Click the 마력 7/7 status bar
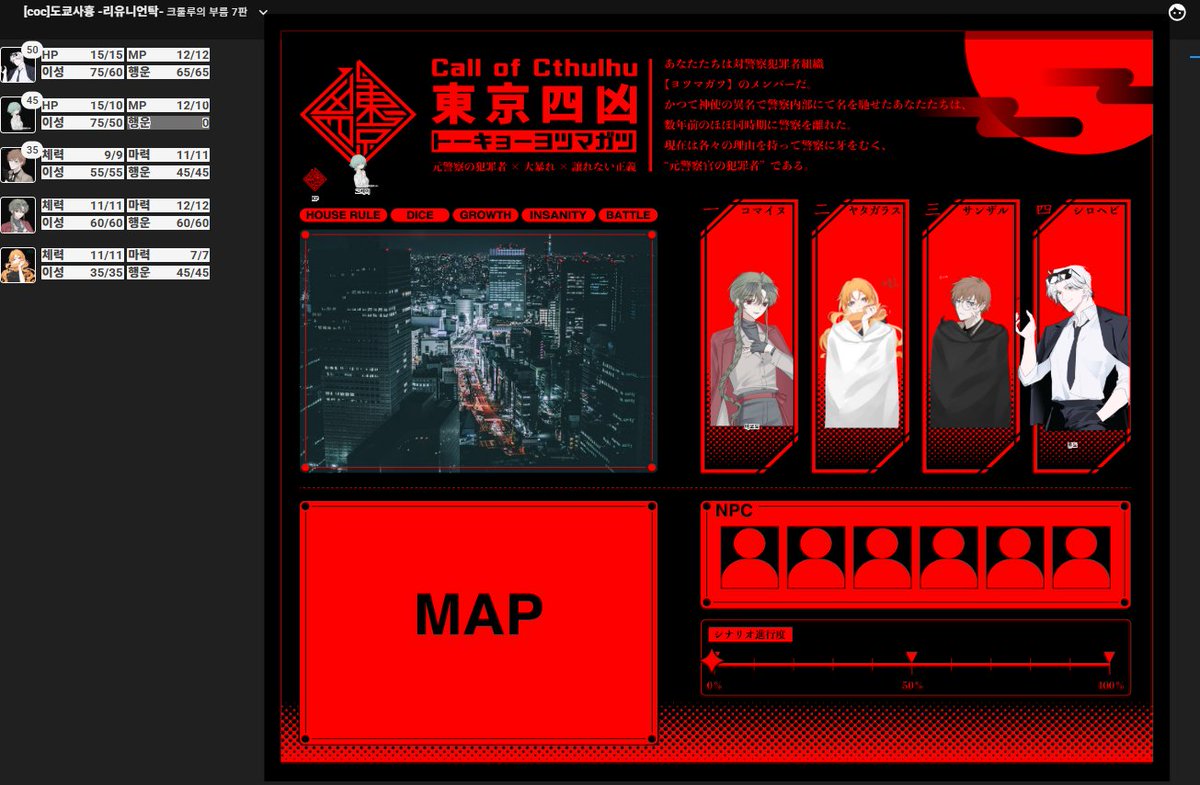The image size is (1200, 785). (x=168, y=256)
